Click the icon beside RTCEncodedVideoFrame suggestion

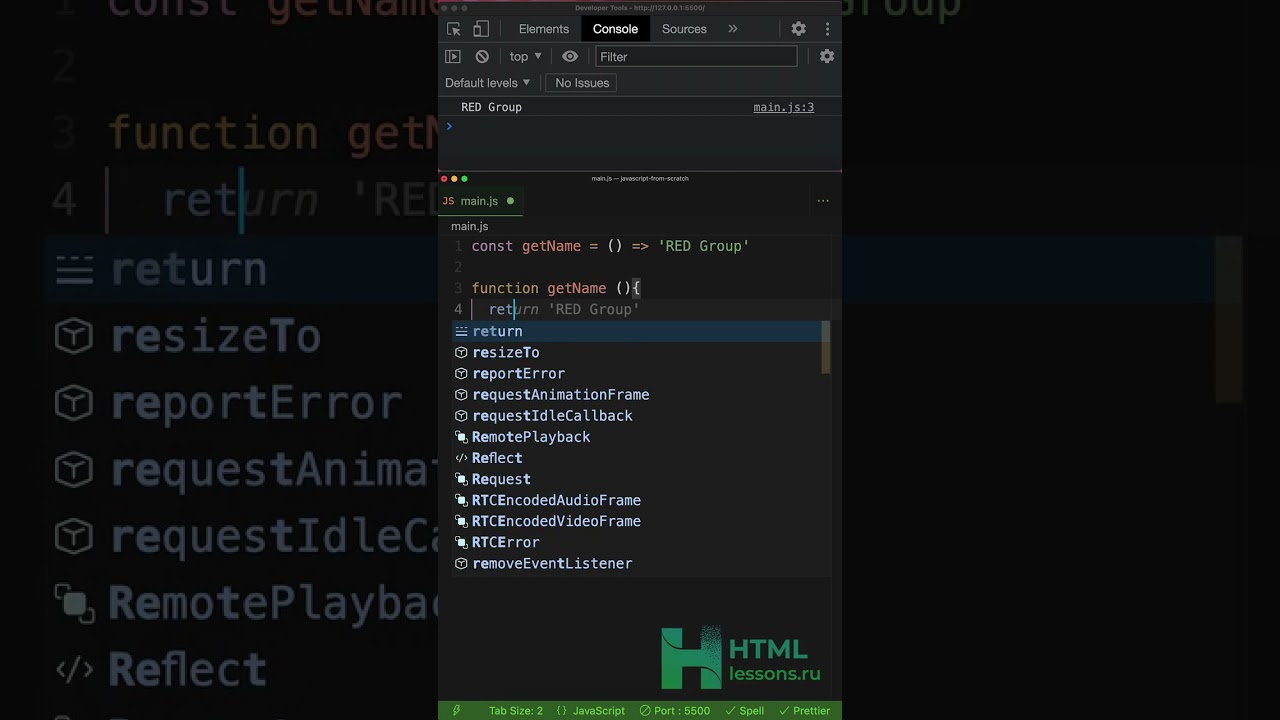click(x=461, y=521)
